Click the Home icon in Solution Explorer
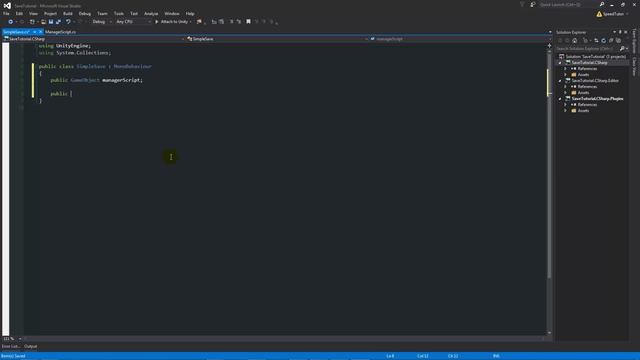This screenshot has width=640, height=360. pyautogui.click(x=575, y=40)
